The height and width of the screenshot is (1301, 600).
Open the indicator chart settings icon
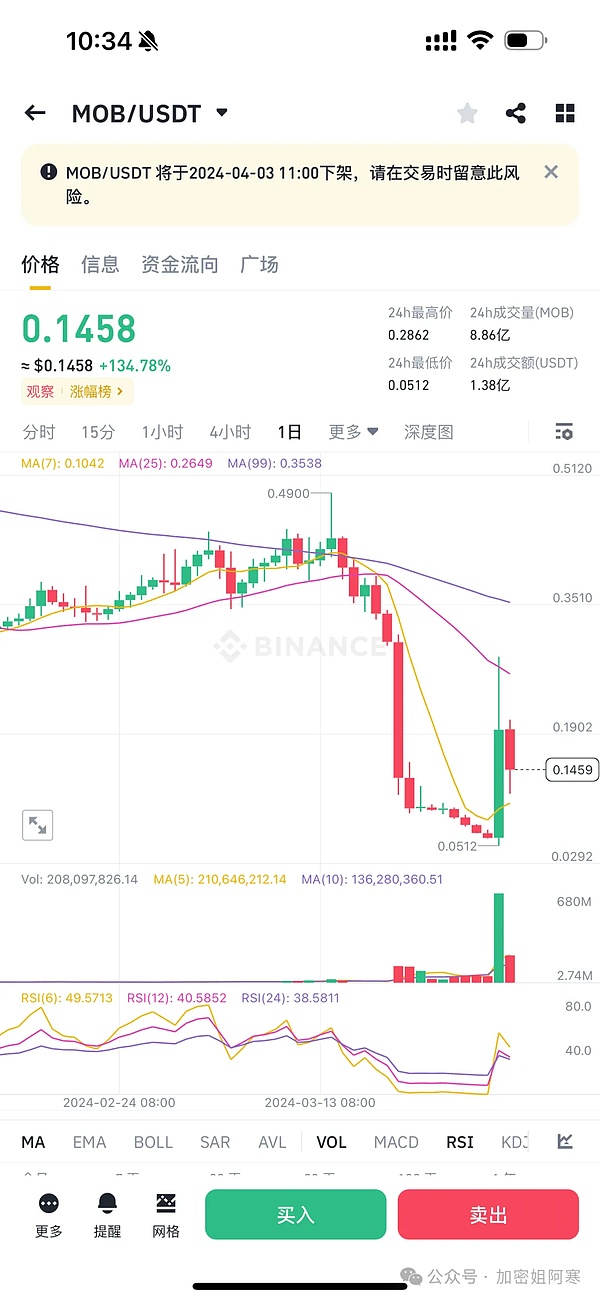565,1141
